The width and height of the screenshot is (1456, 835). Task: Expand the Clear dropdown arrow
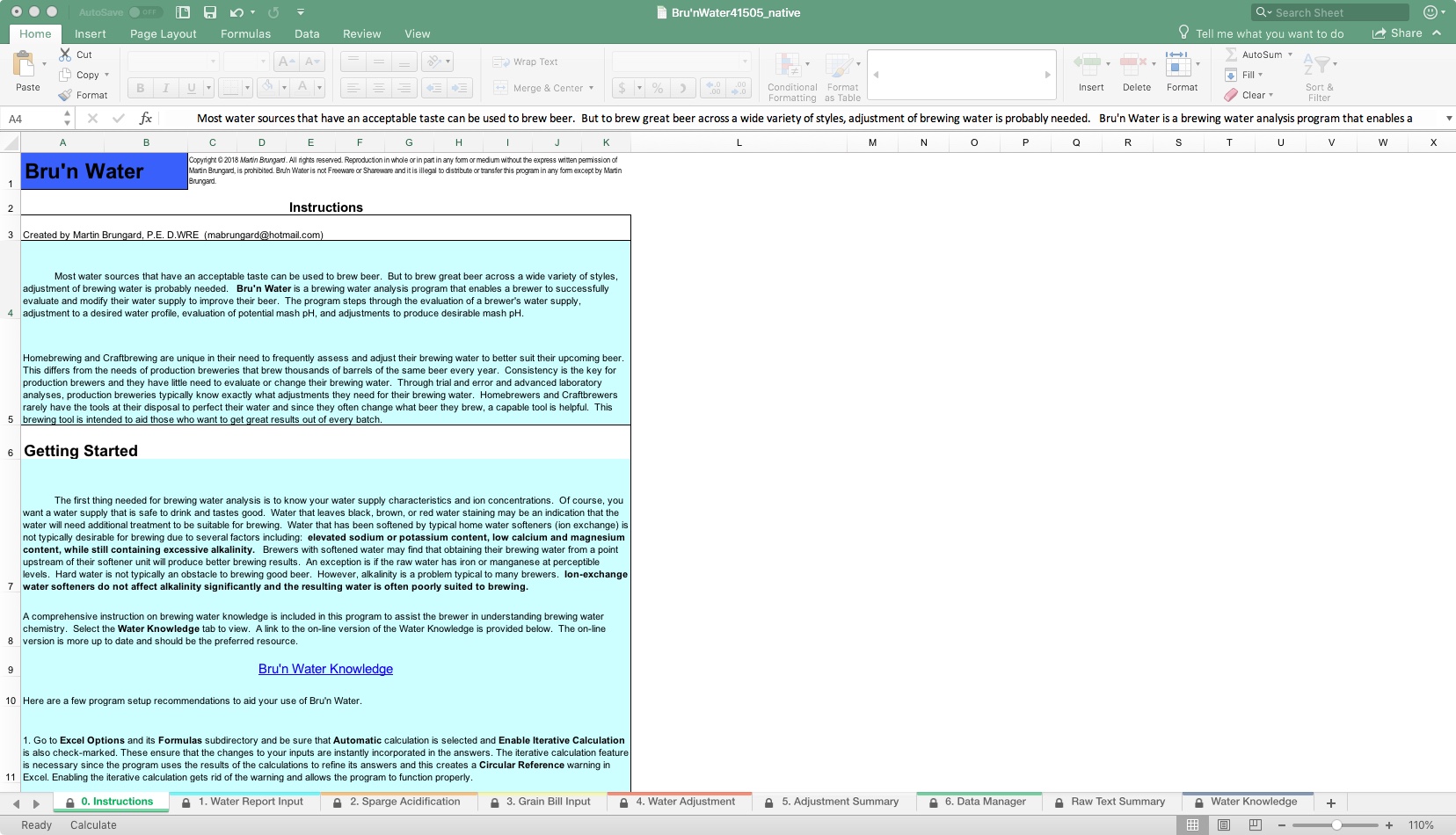pos(1270,95)
